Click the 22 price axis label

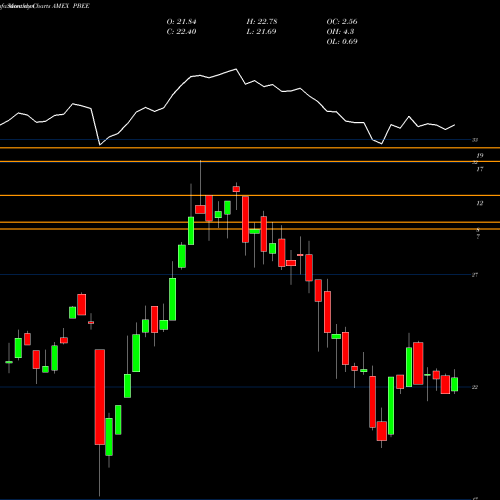(475, 387)
